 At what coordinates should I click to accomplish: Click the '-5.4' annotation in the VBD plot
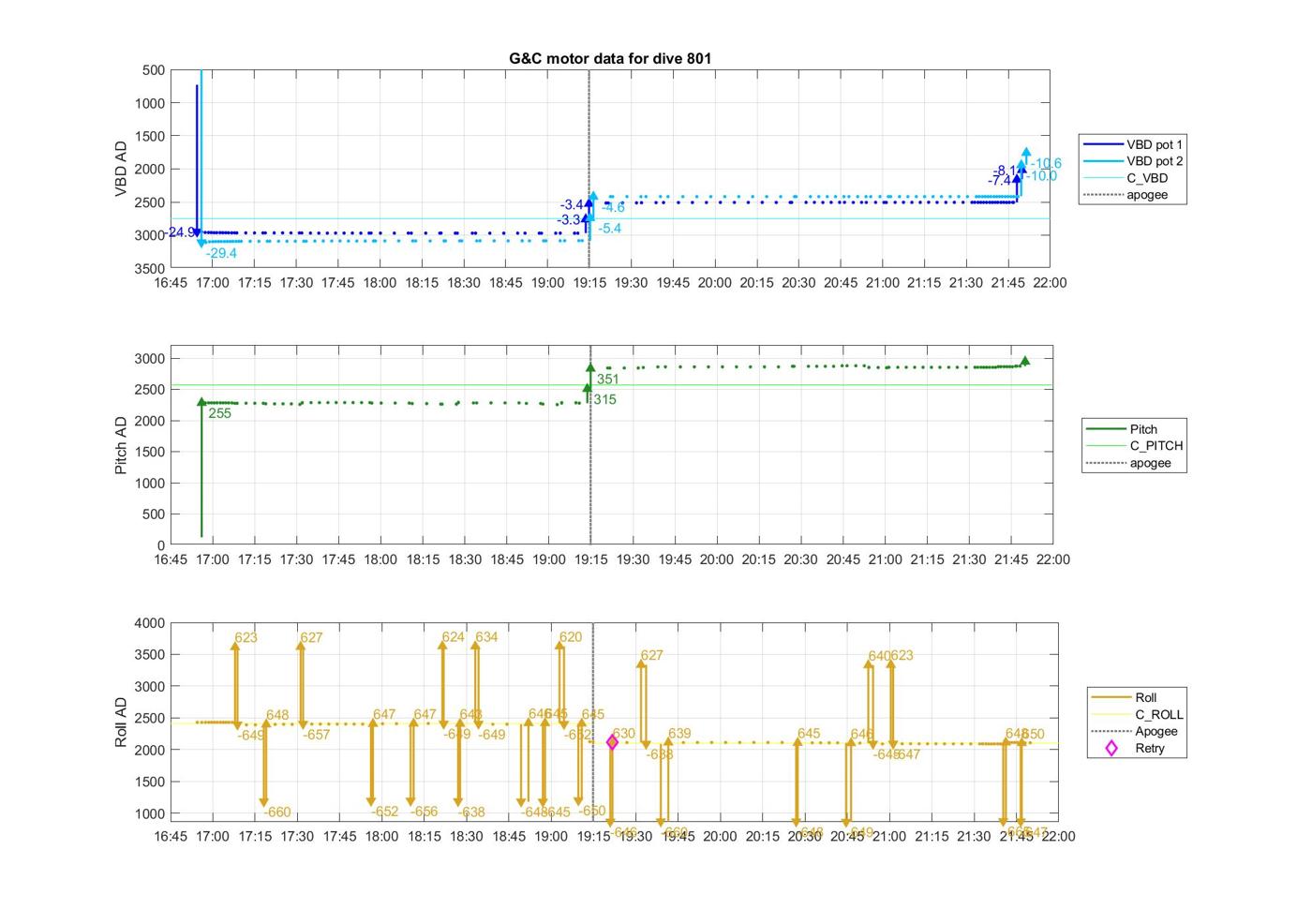(x=609, y=228)
